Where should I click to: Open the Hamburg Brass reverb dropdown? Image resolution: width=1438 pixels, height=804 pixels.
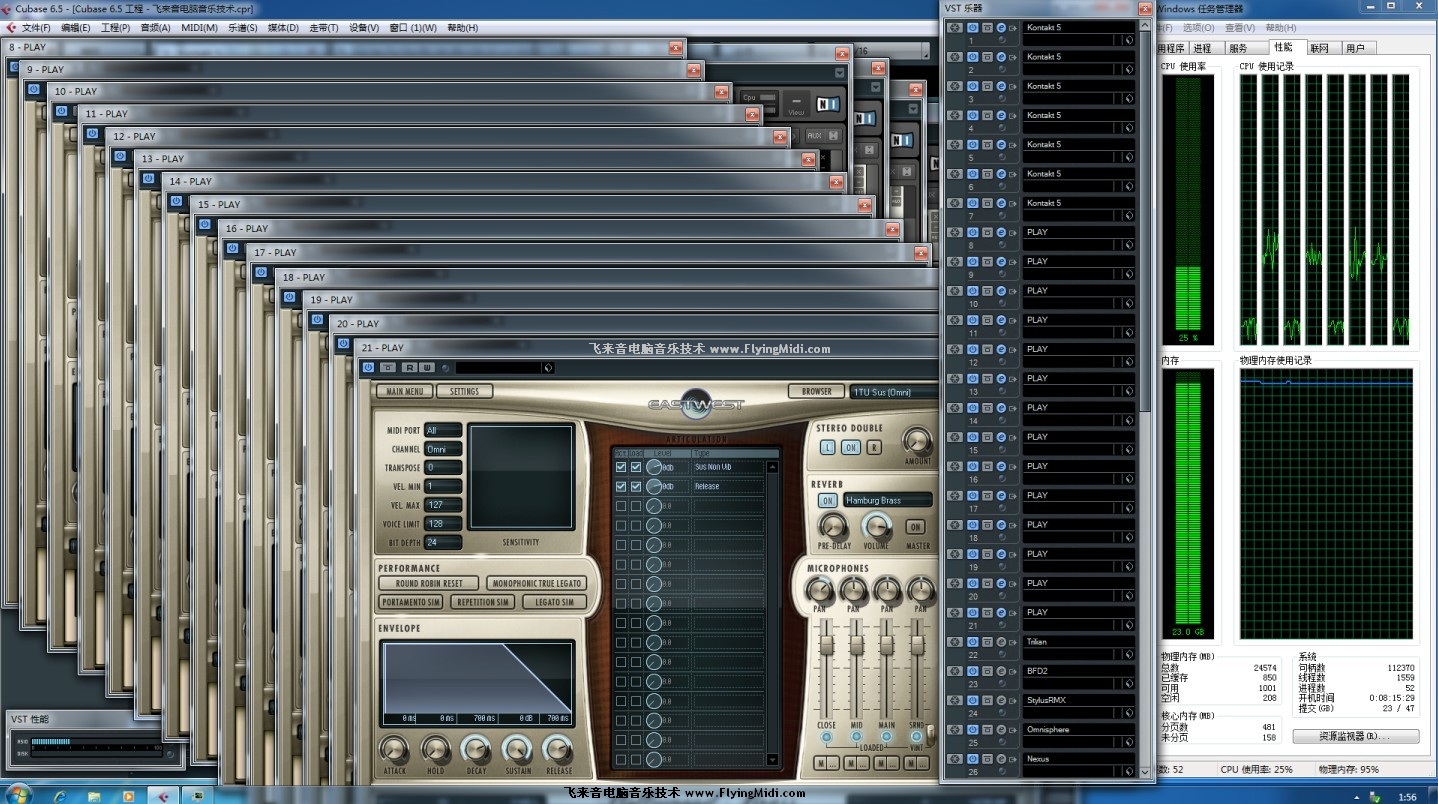888,500
